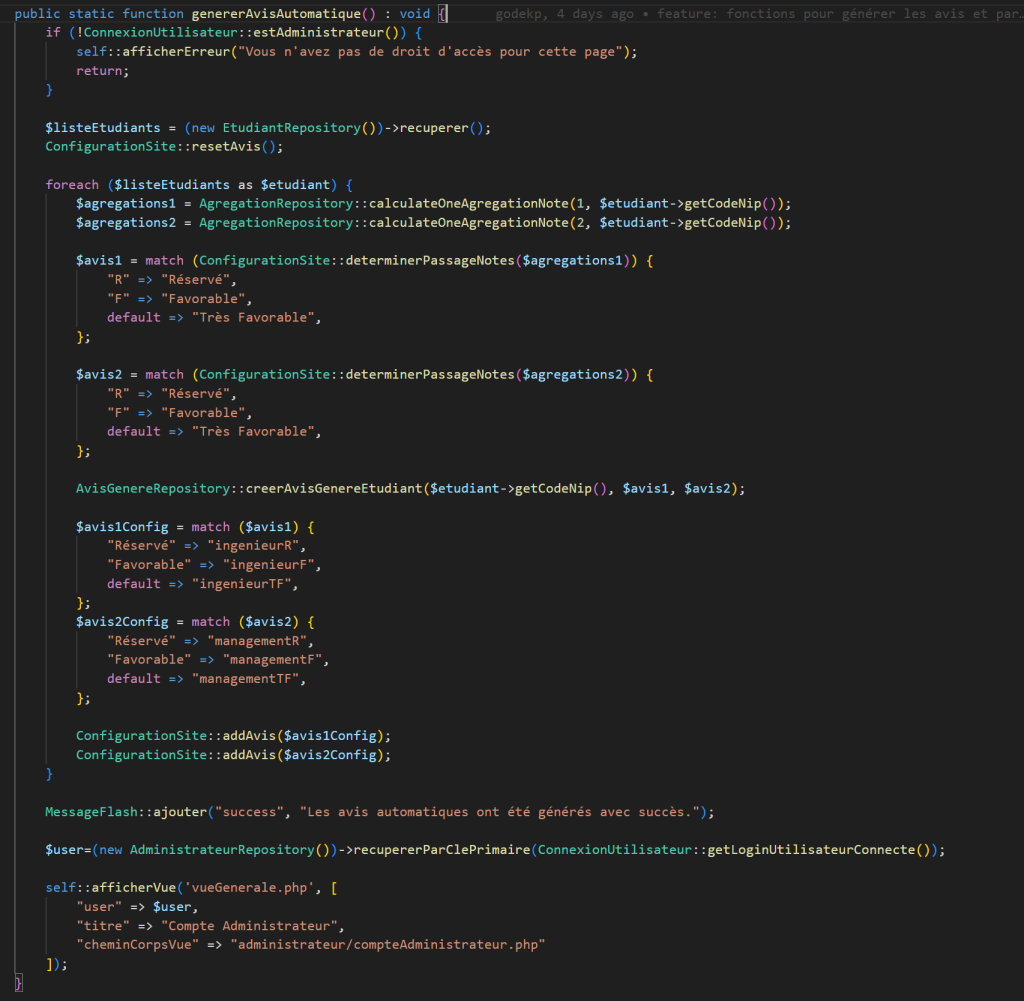Click addAvis on the $avis2Config call line

point(249,755)
